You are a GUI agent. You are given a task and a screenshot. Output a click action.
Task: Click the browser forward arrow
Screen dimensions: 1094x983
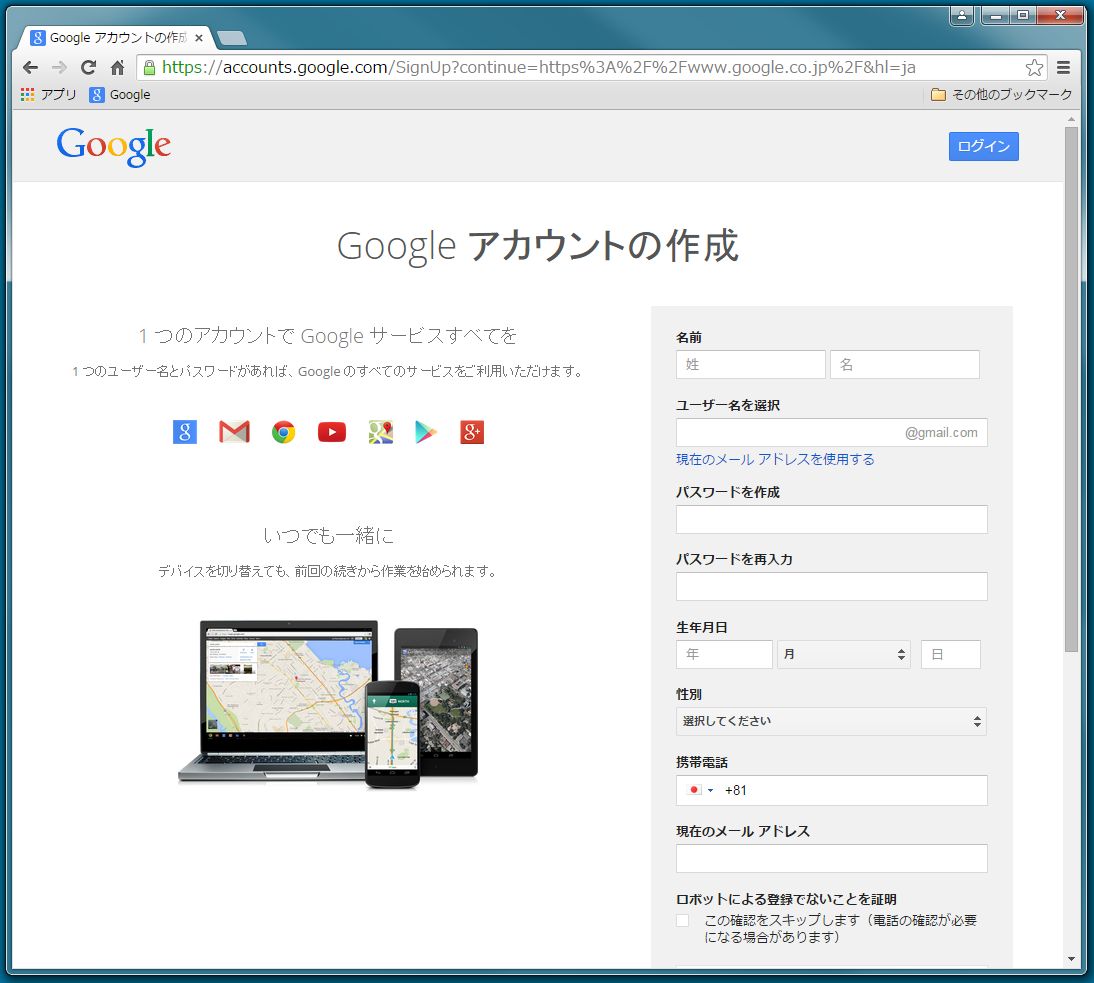point(59,68)
